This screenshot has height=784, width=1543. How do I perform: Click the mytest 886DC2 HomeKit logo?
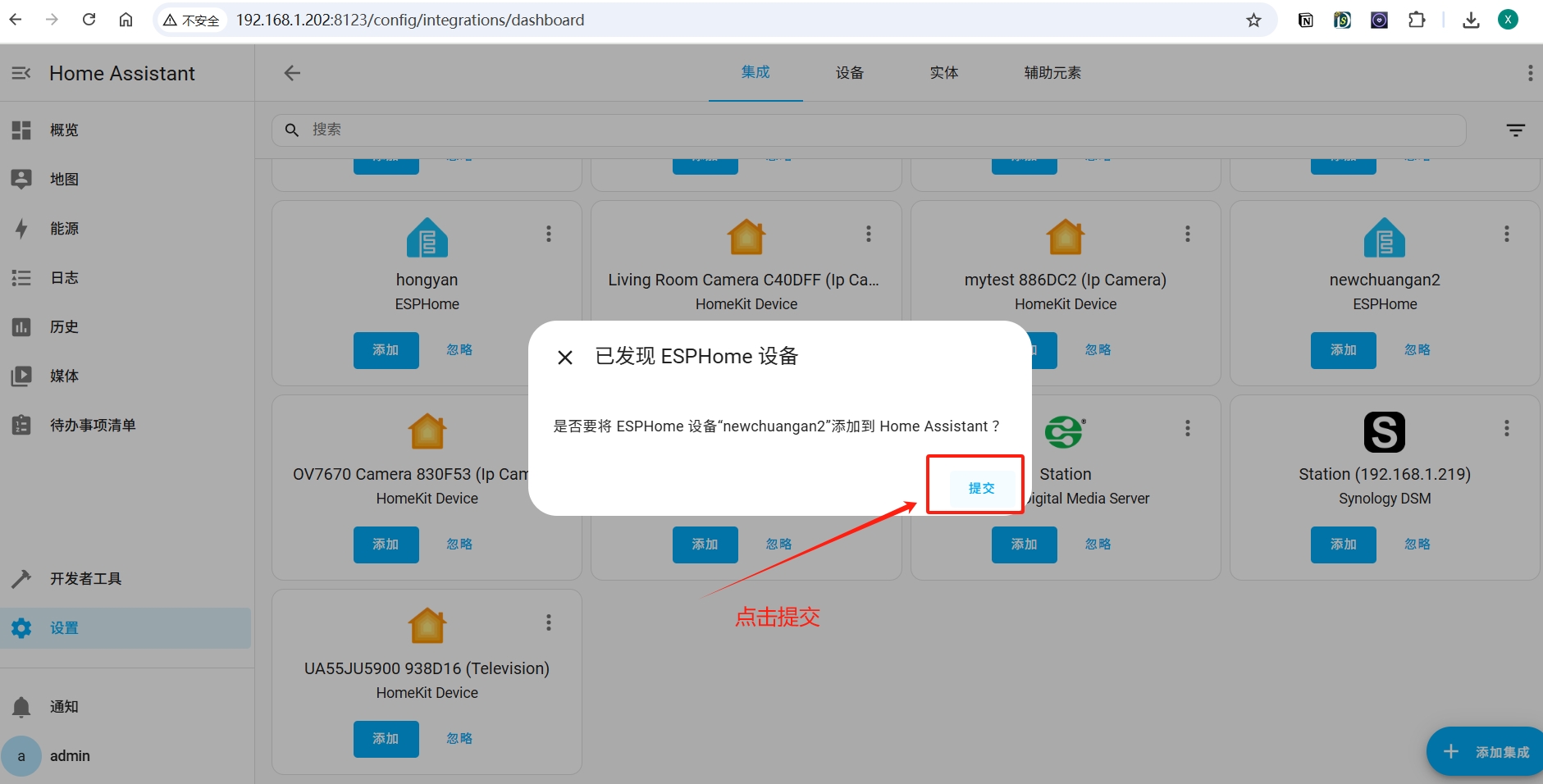tap(1066, 238)
